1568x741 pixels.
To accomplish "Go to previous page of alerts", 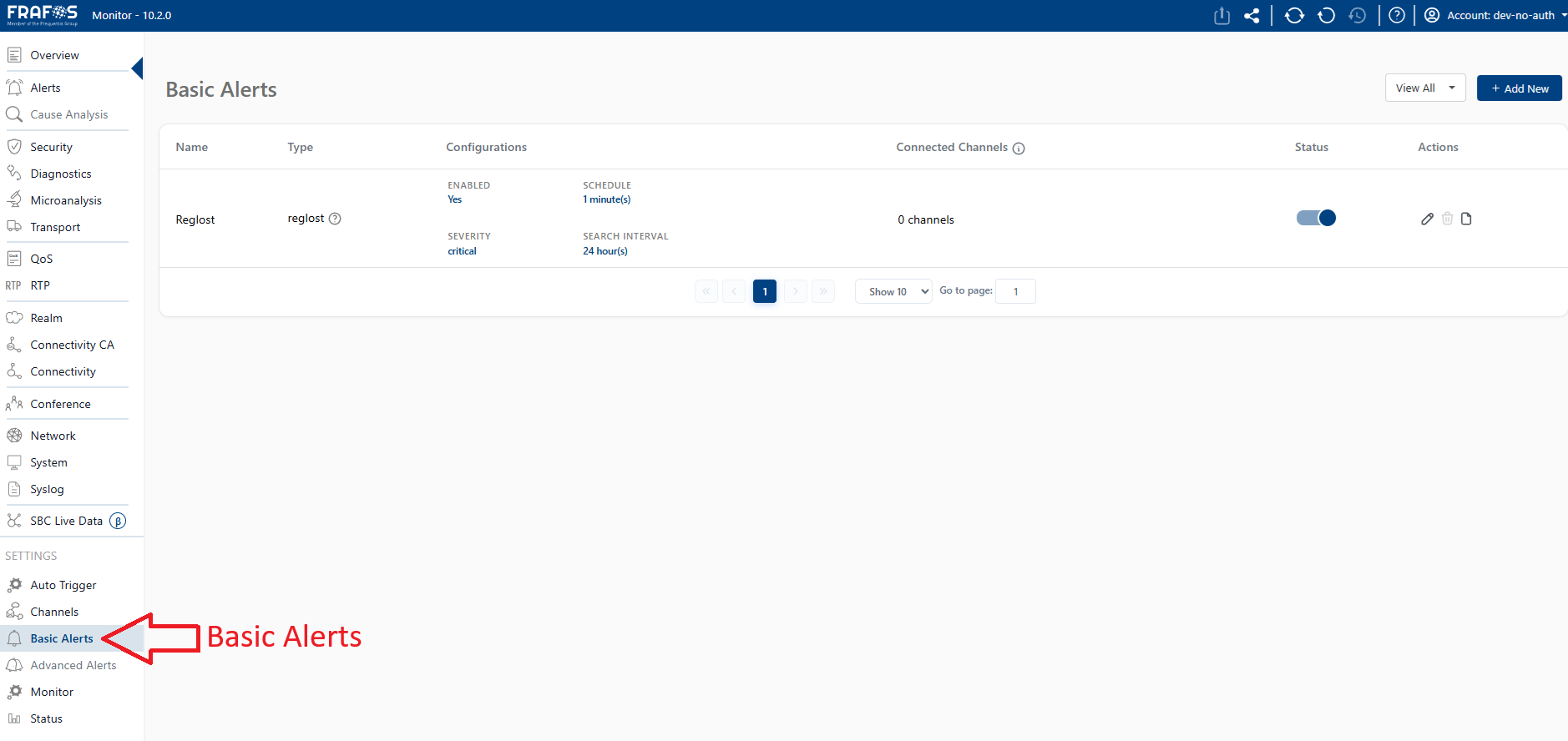I will pyautogui.click(x=734, y=291).
